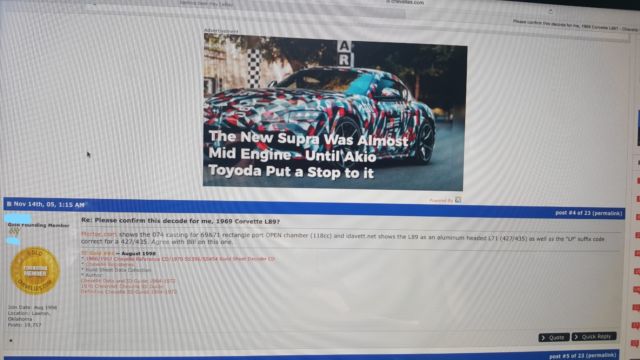640x360 pixels.
Task: Click the Gold Member Chevelles.com badge
Action: pyautogui.click(x=35, y=271)
